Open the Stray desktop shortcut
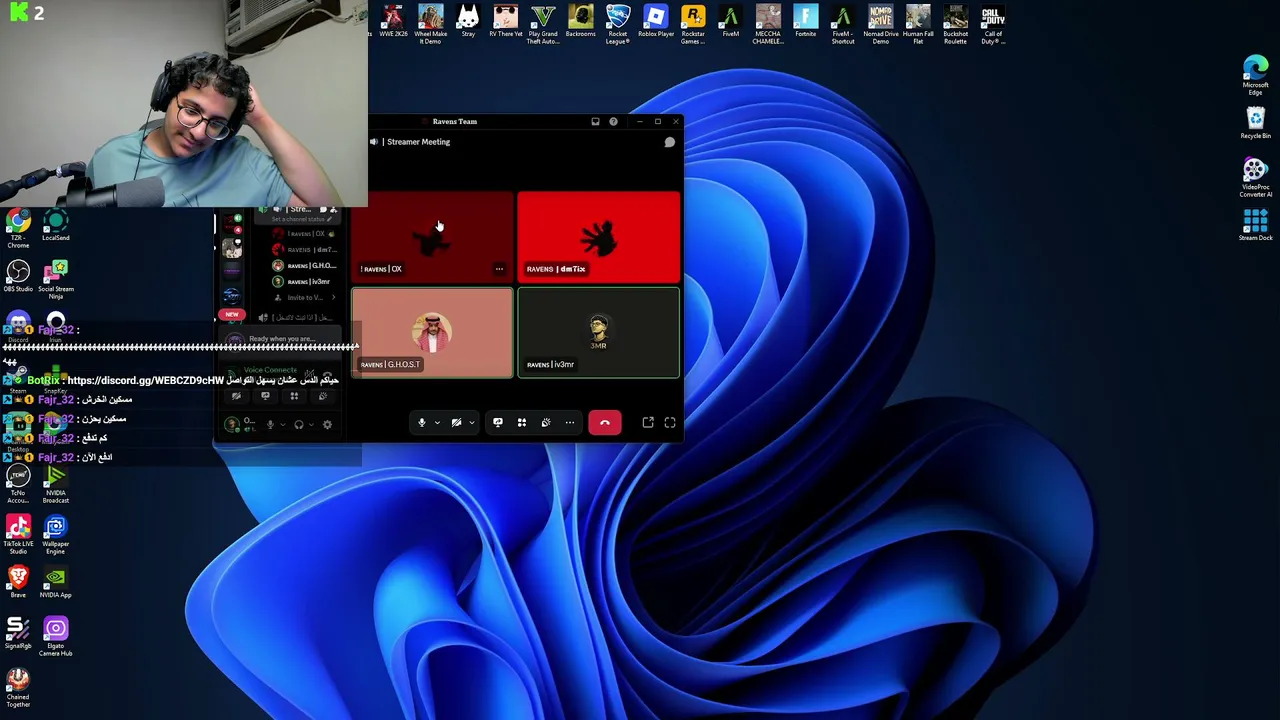1280x720 pixels. 468,22
